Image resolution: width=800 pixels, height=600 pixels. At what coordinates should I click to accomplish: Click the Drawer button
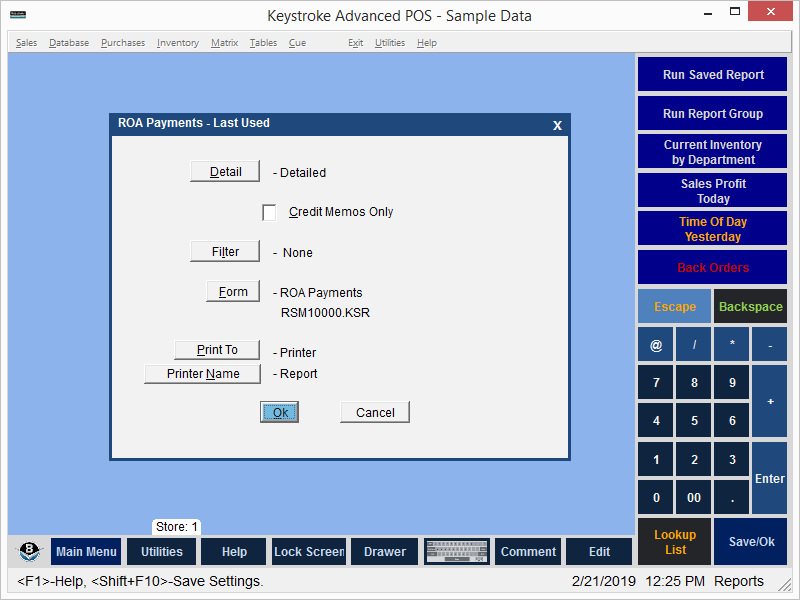[x=385, y=552]
